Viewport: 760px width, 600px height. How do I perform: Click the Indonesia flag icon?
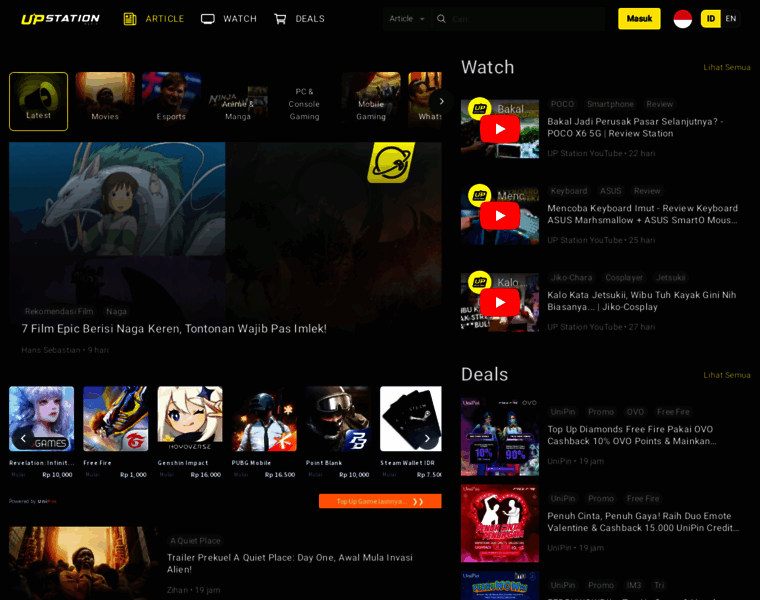[682, 19]
